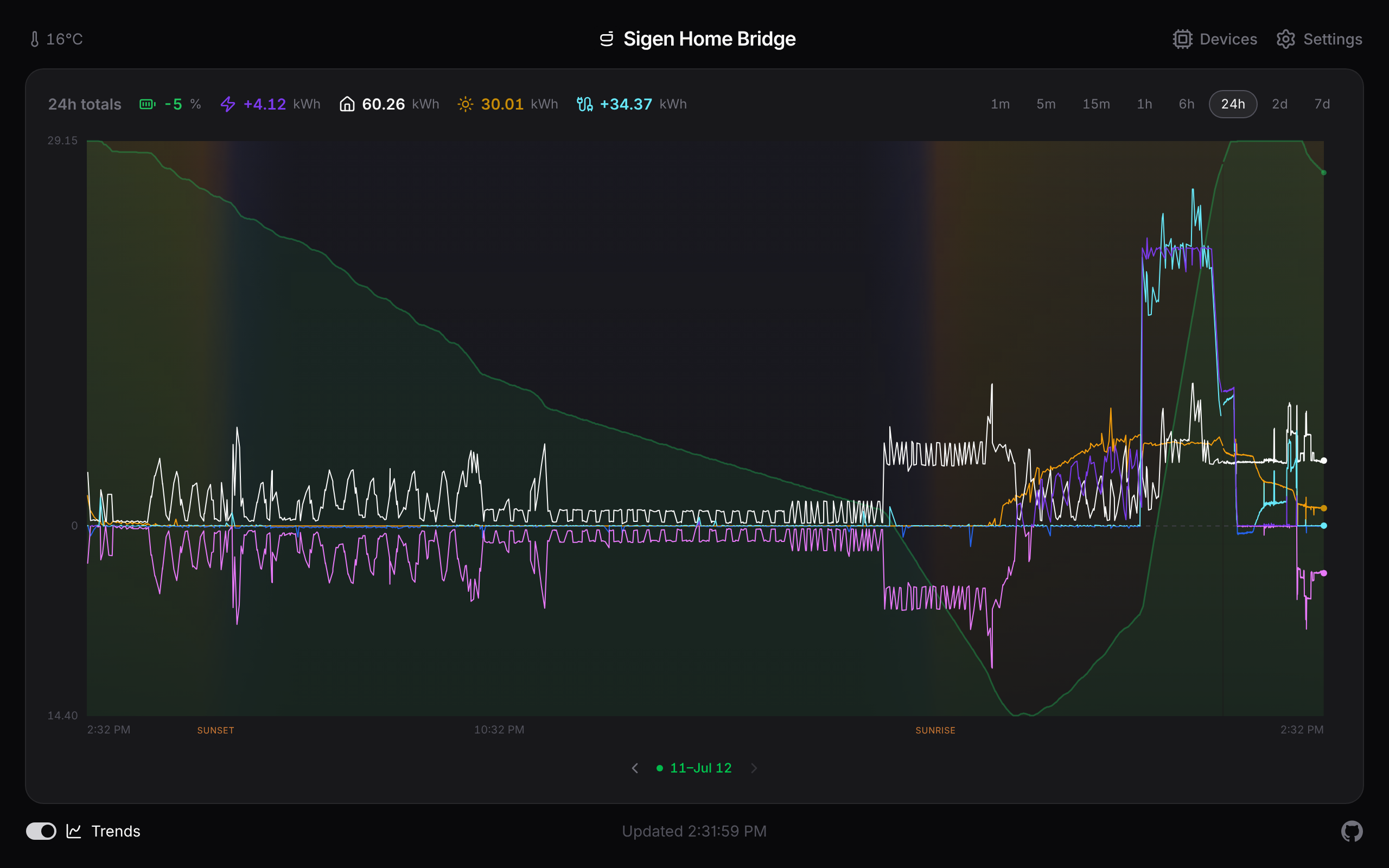Click the cyan EV charger plug icon
The image size is (1389, 868).
pyautogui.click(x=585, y=104)
